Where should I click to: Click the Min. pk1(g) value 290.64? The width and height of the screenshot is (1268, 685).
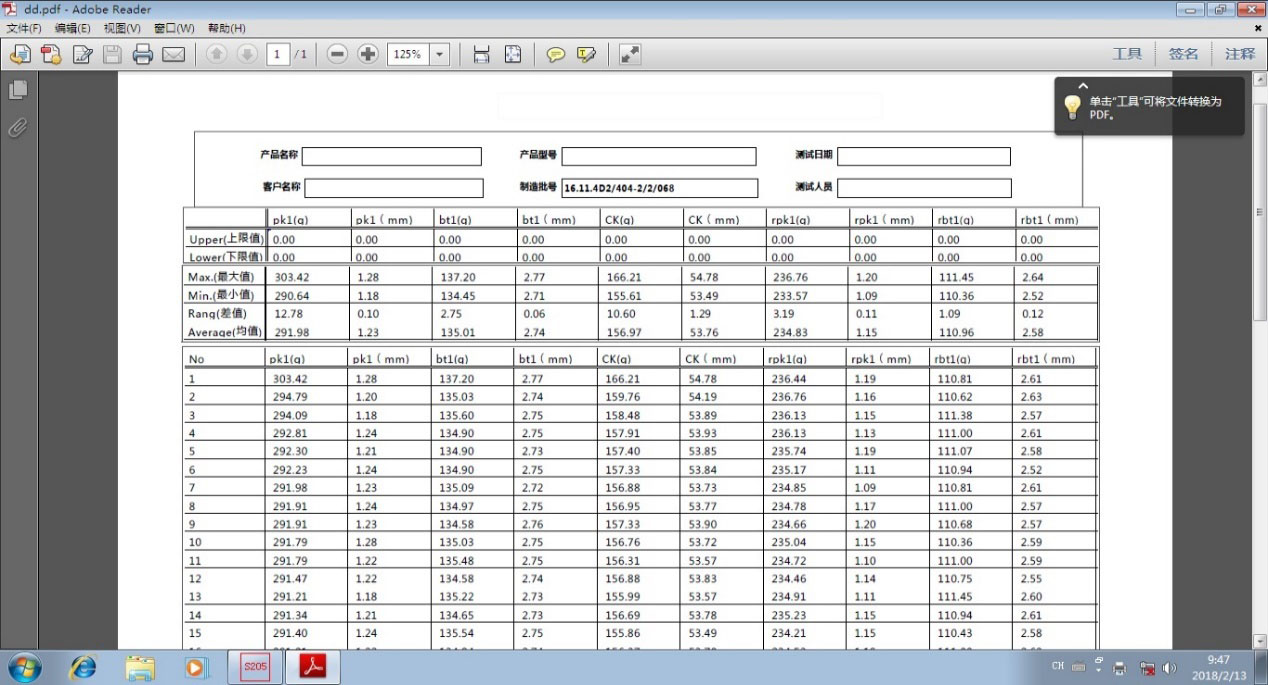click(291, 296)
